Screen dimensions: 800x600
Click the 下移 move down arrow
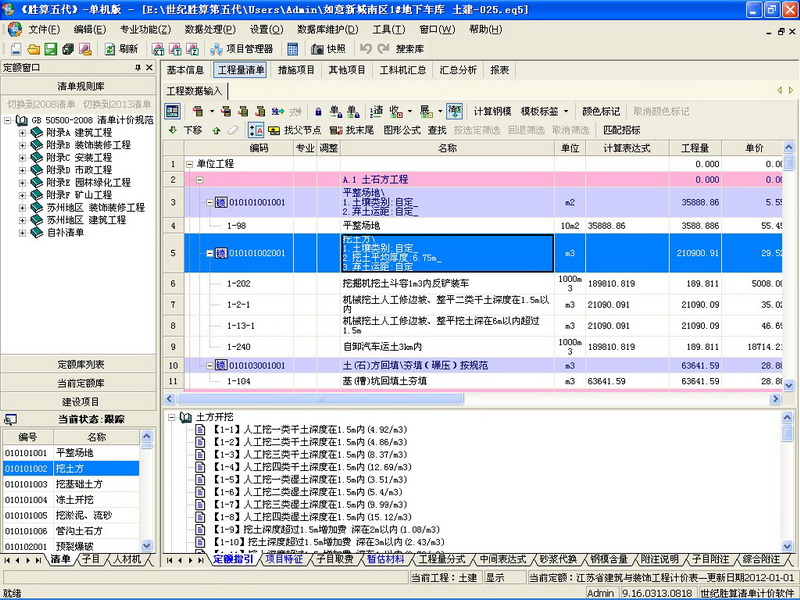186,130
